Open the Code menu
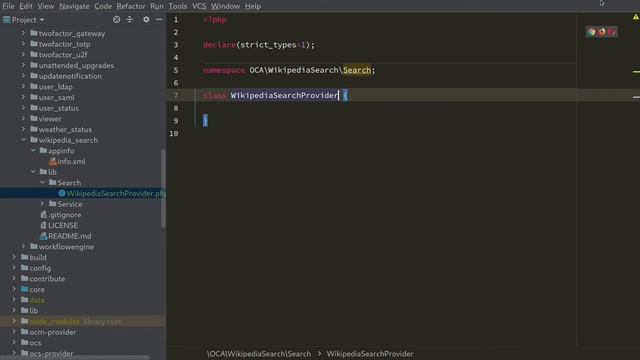Viewport: 640px width, 360px height. pyautogui.click(x=103, y=6)
